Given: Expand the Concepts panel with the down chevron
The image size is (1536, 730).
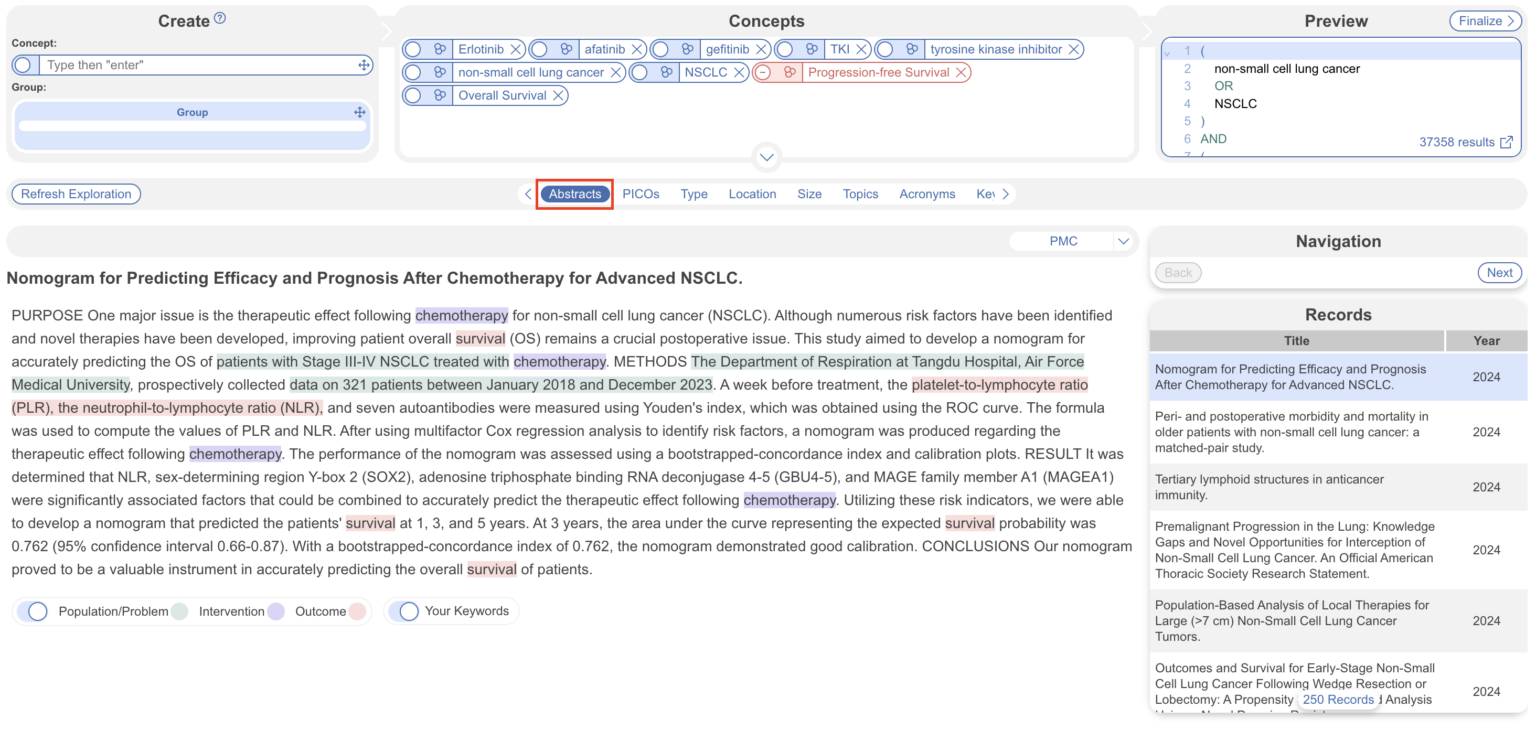Looking at the screenshot, I should pos(766,157).
